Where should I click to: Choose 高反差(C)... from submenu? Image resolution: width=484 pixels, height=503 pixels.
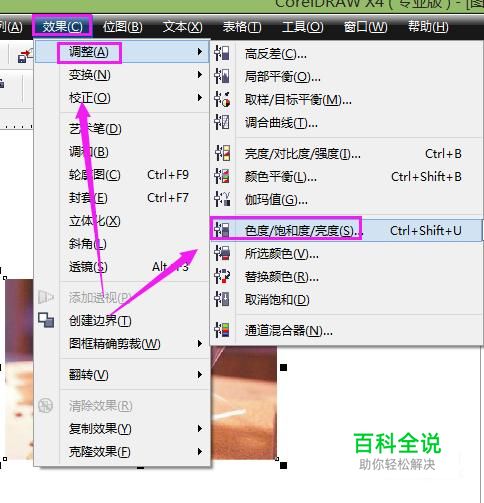tap(347, 53)
